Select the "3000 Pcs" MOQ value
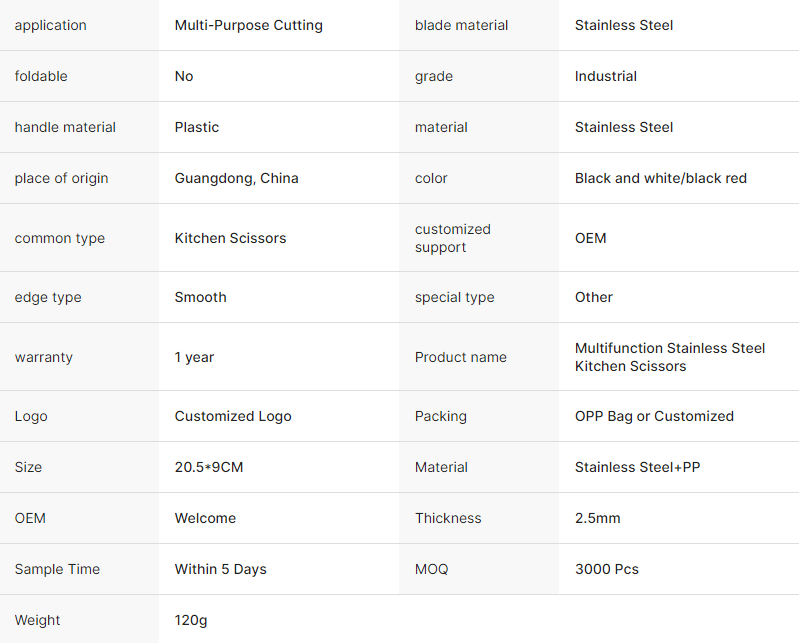799x643 pixels. click(x=606, y=569)
